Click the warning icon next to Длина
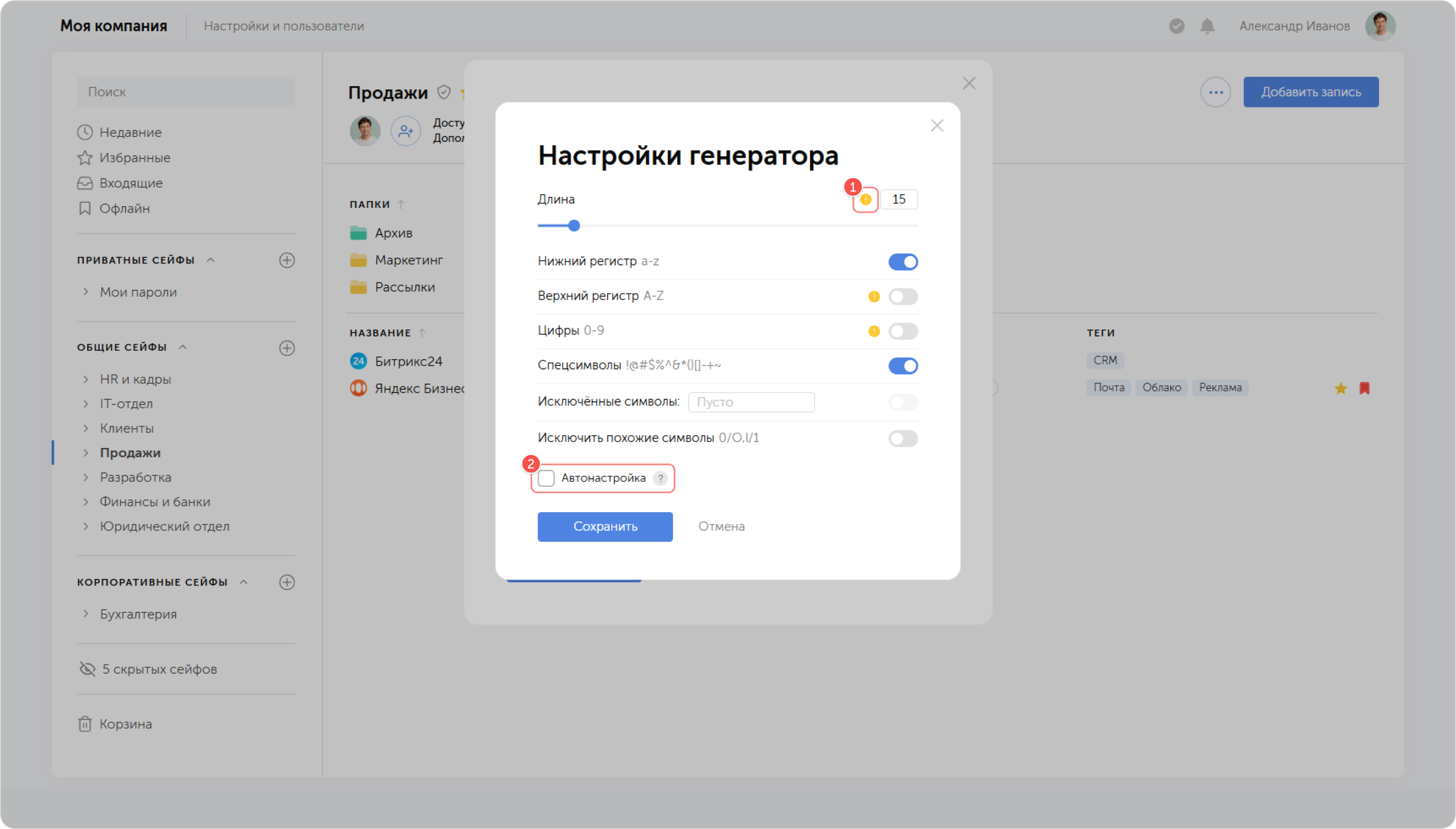 (865, 199)
